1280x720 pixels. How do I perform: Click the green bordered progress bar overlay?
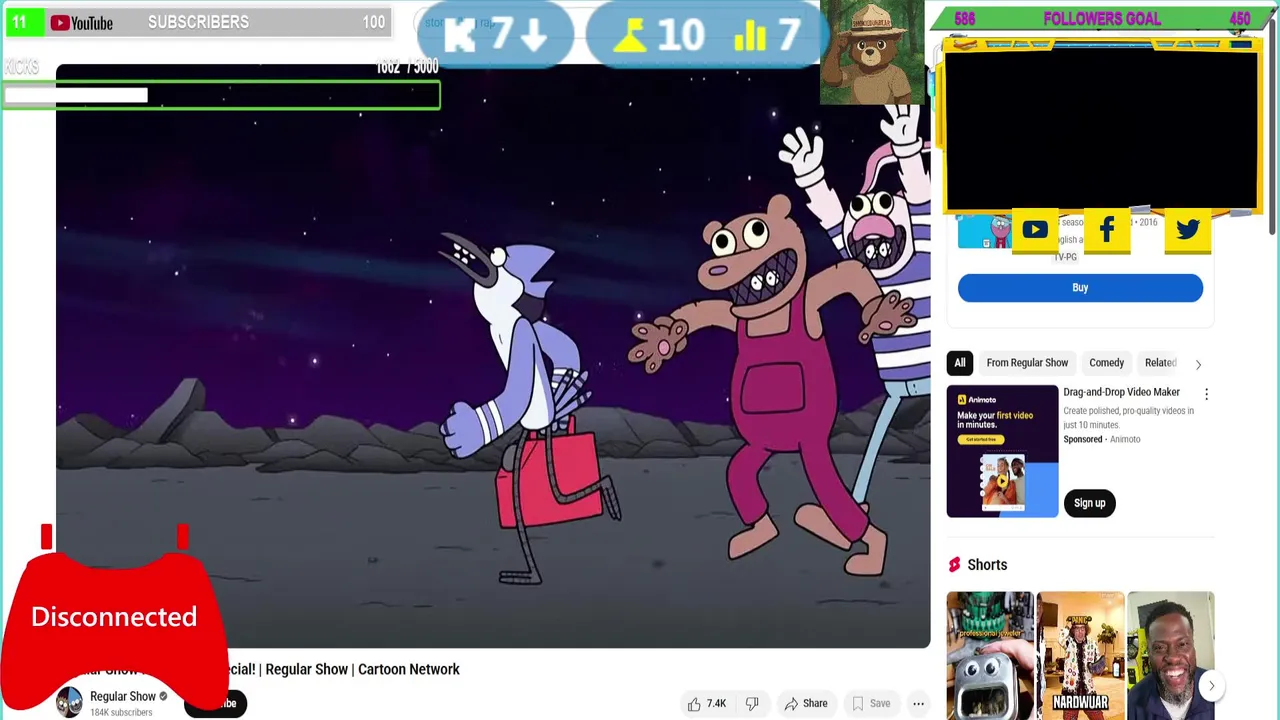click(x=220, y=95)
